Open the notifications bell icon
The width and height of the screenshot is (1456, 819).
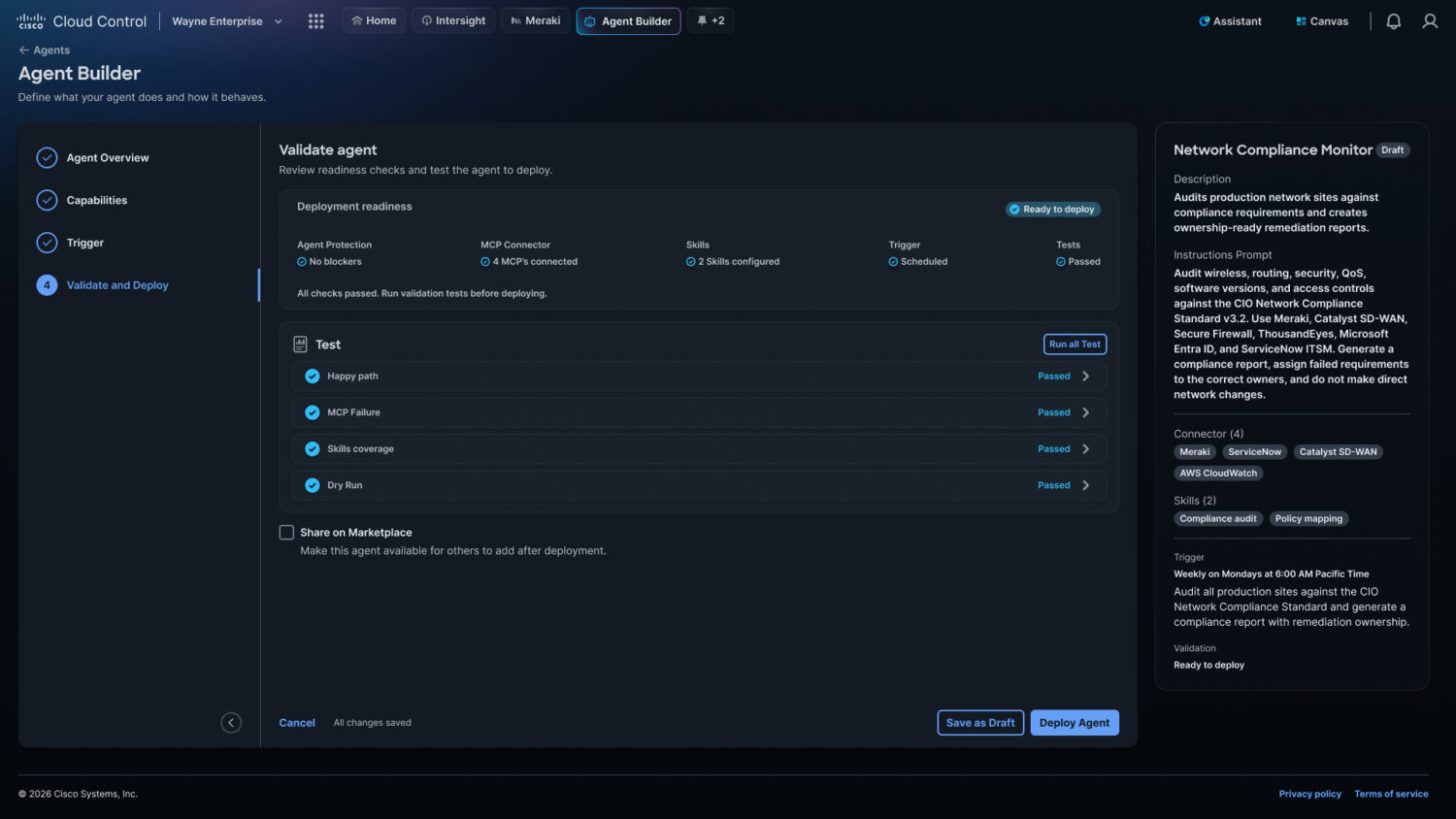click(x=1393, y=20)
